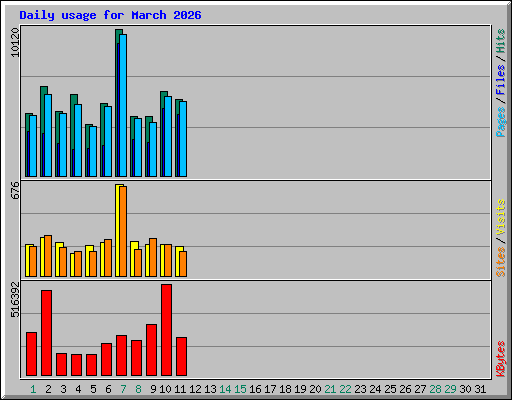The width and height of the screenshot is (512, 400).
Task: Click day label 27 on x-axis
Action: pos(420,389)
